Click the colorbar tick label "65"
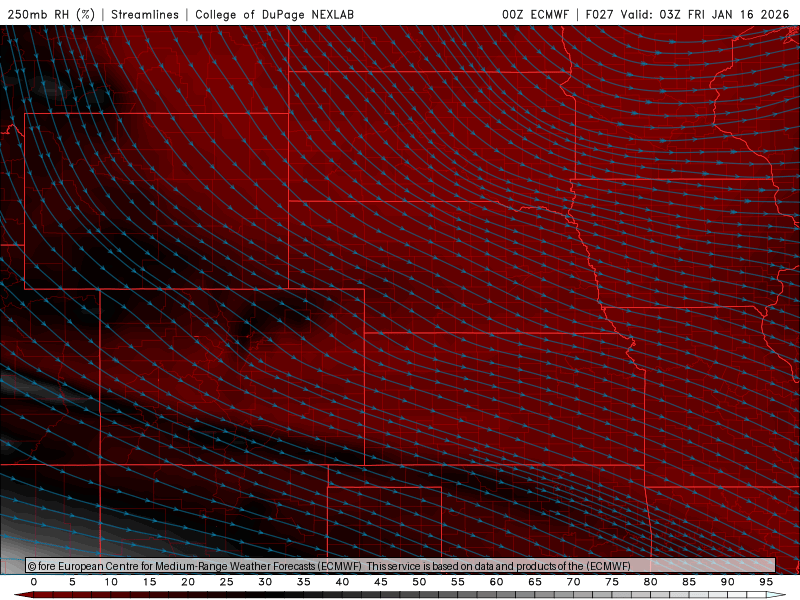This screenshot has width=800, height=600. click(x=535, y=582)
